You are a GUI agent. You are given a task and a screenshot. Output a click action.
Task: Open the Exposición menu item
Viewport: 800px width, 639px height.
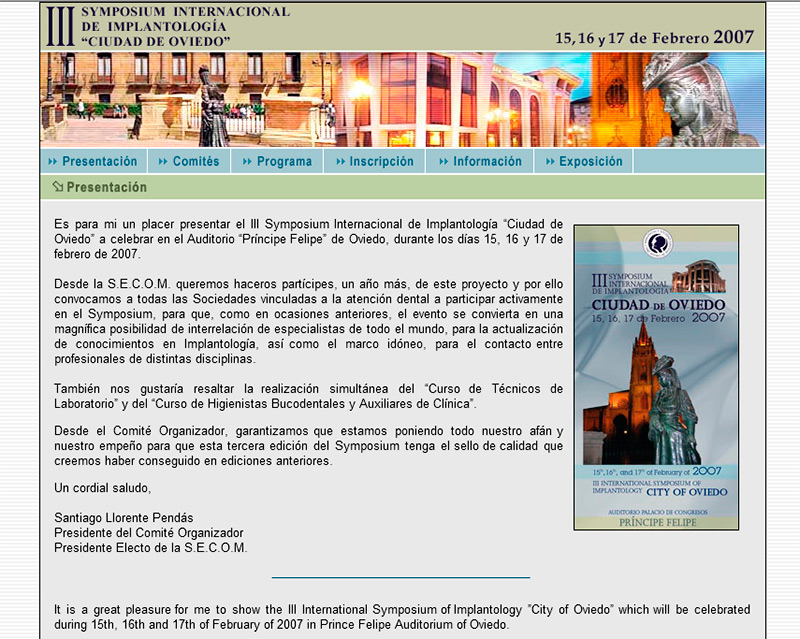[584, 161]
